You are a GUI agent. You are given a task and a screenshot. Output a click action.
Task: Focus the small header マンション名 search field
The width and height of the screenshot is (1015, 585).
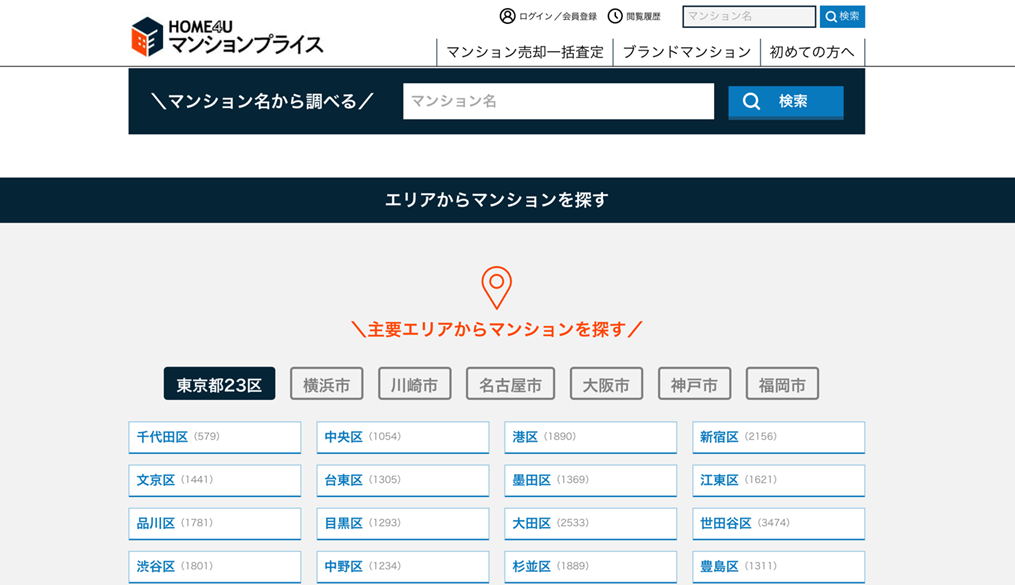tap(749, 17)
